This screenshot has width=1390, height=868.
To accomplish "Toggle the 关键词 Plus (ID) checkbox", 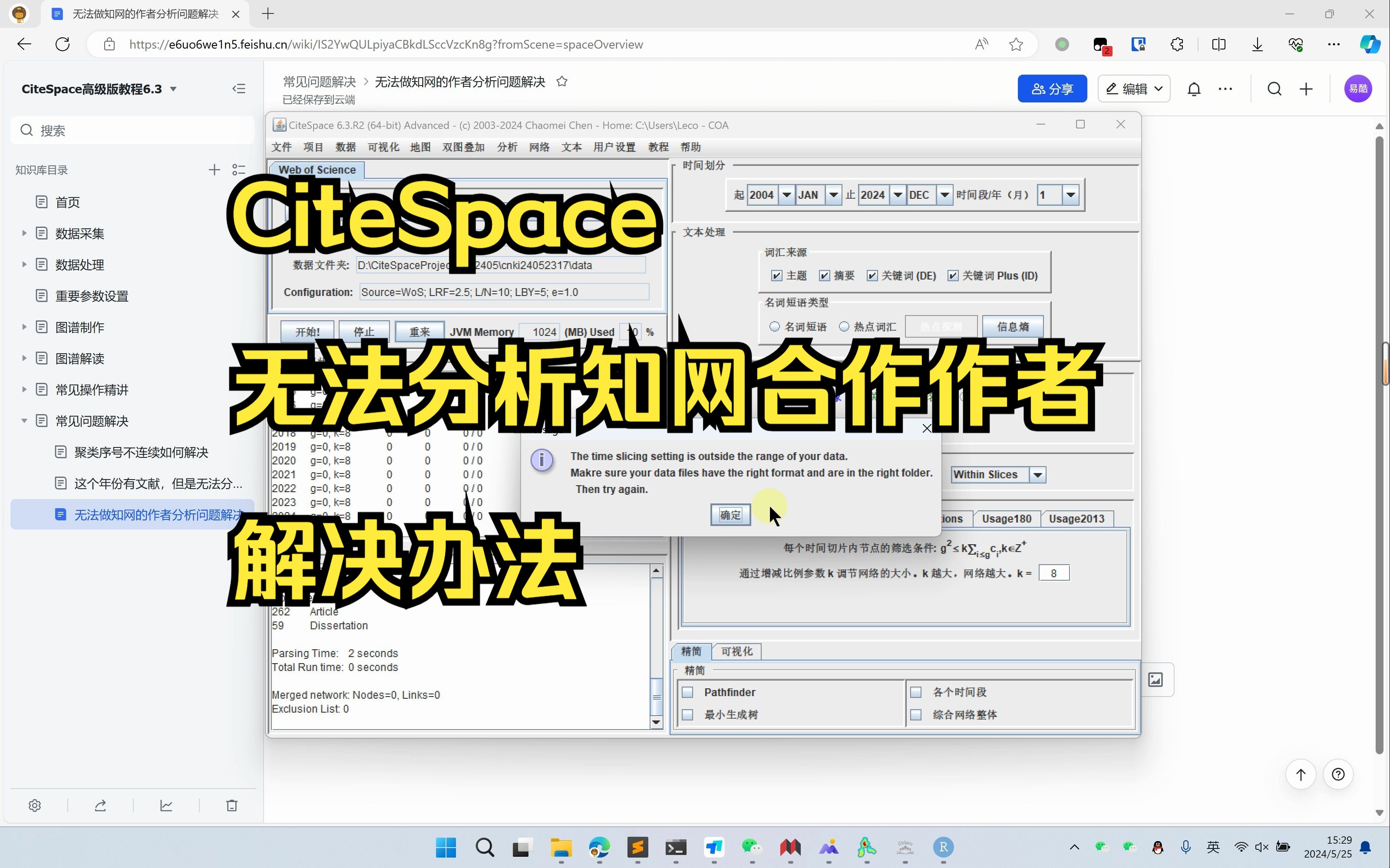I will tap(953, 276).
